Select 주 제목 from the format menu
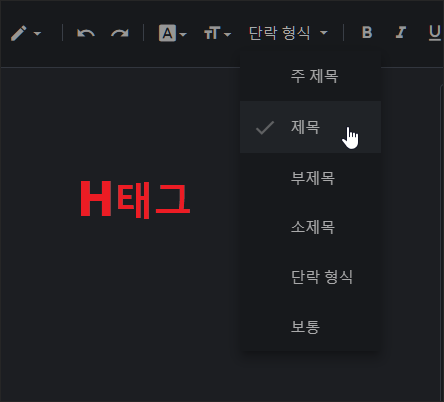 (310, 76)
